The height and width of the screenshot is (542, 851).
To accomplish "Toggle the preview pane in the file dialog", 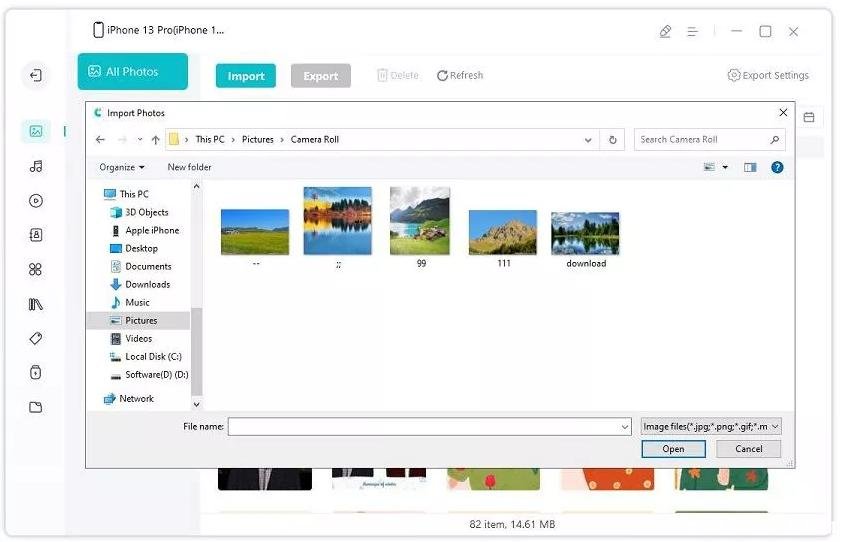I will click(750, 167).
